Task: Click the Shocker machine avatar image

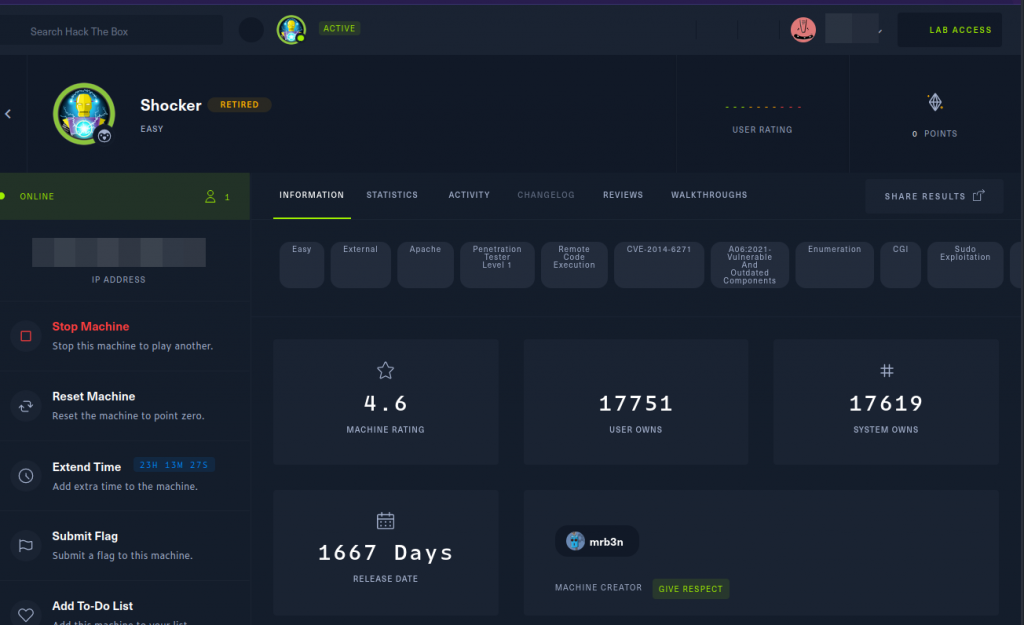Action: tap(83, 114)
